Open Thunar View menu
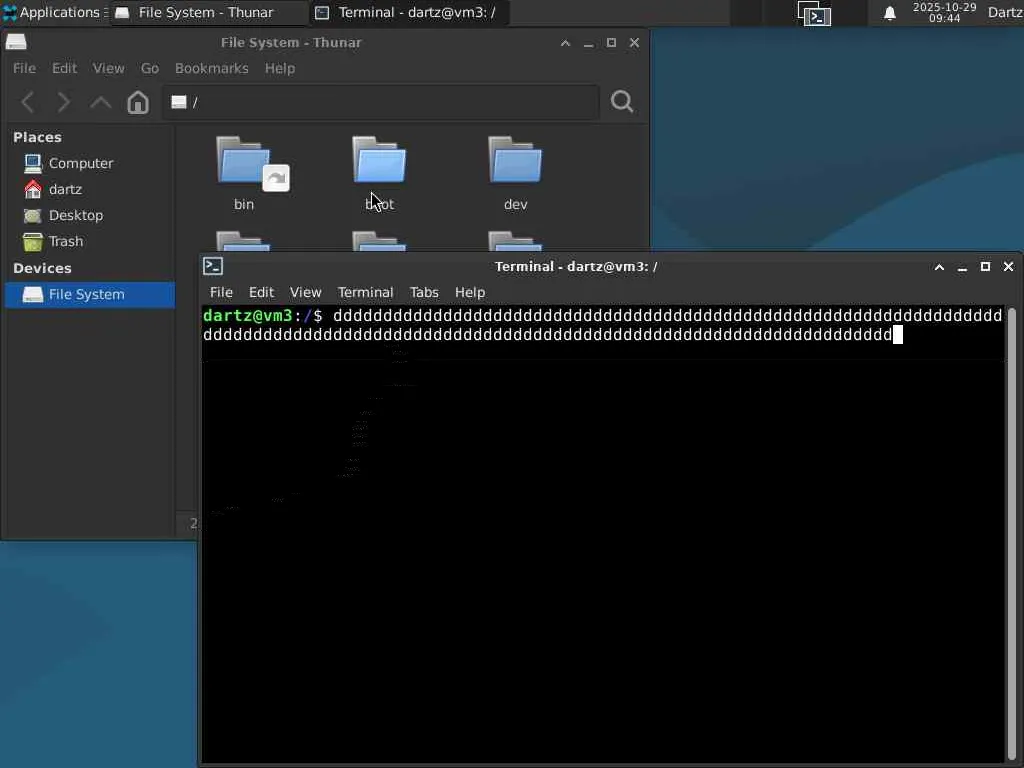 (x=108, y=68)
